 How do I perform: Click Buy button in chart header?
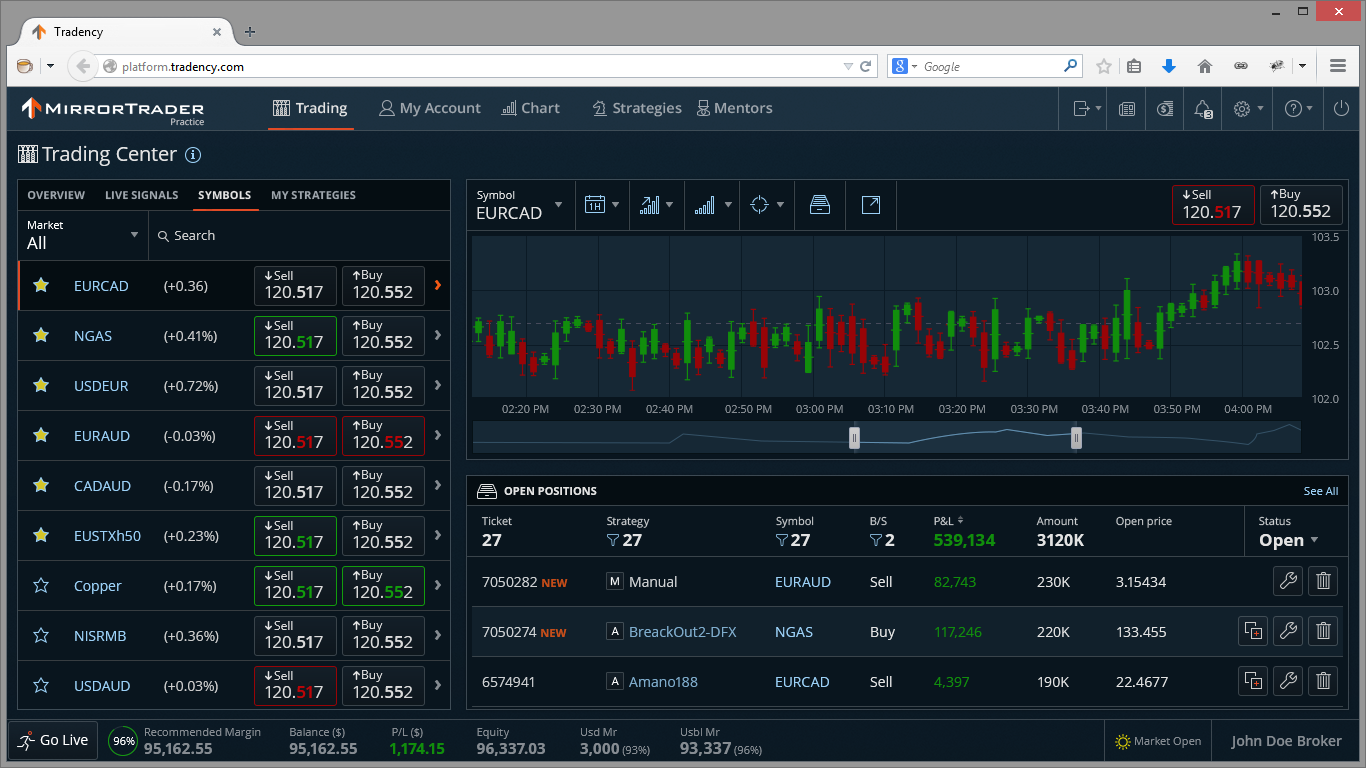[1301, 204]
